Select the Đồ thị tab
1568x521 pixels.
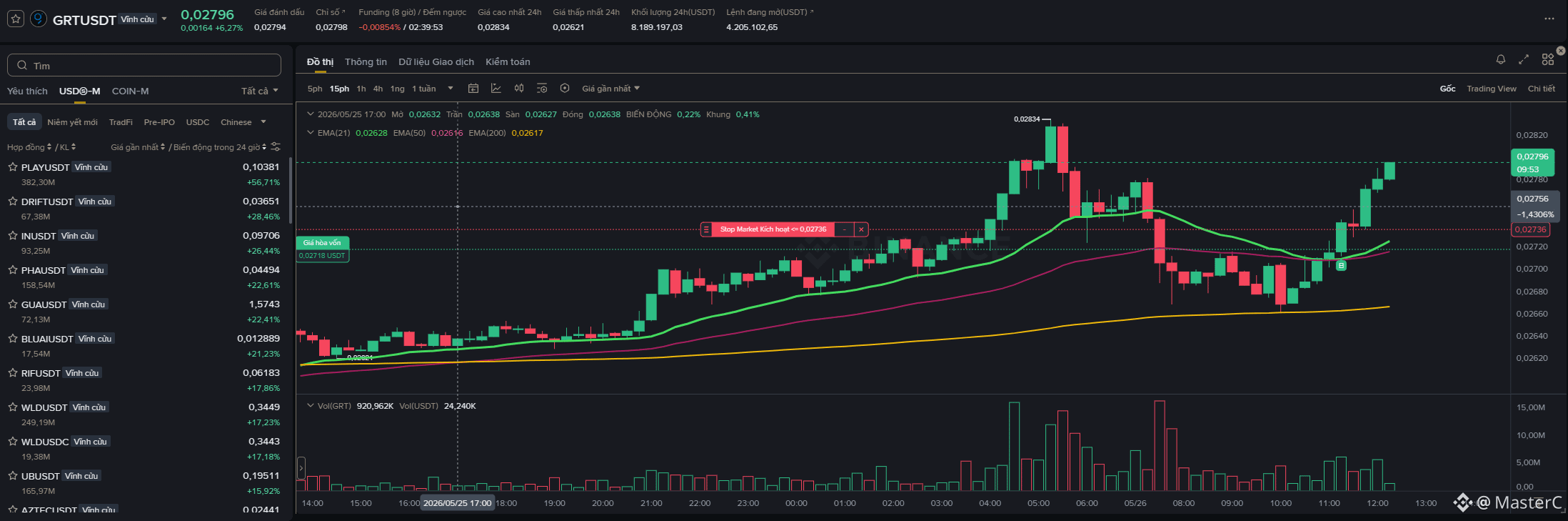tap(320, 61)
